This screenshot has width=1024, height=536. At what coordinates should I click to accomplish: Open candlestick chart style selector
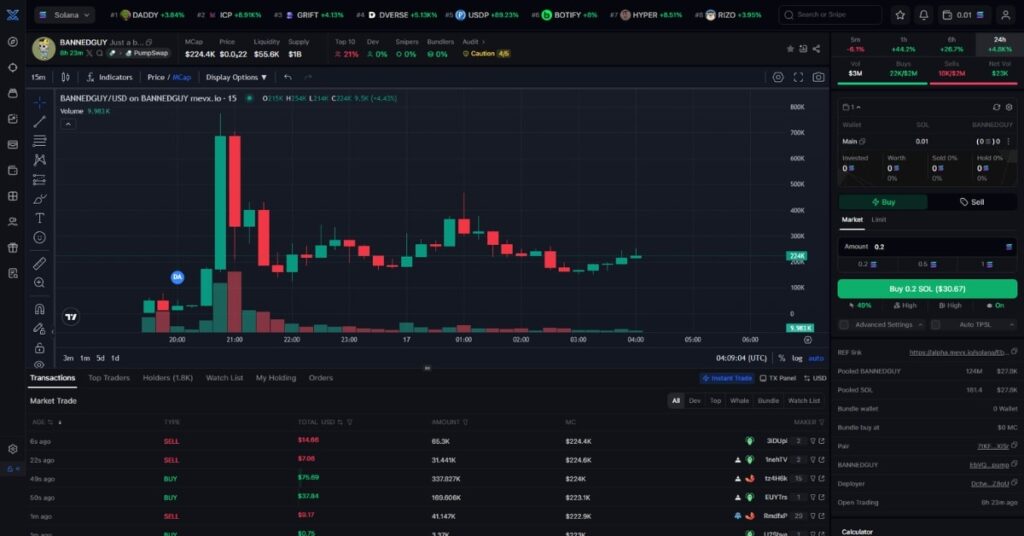pyautogui.click(x=65, y=77)
